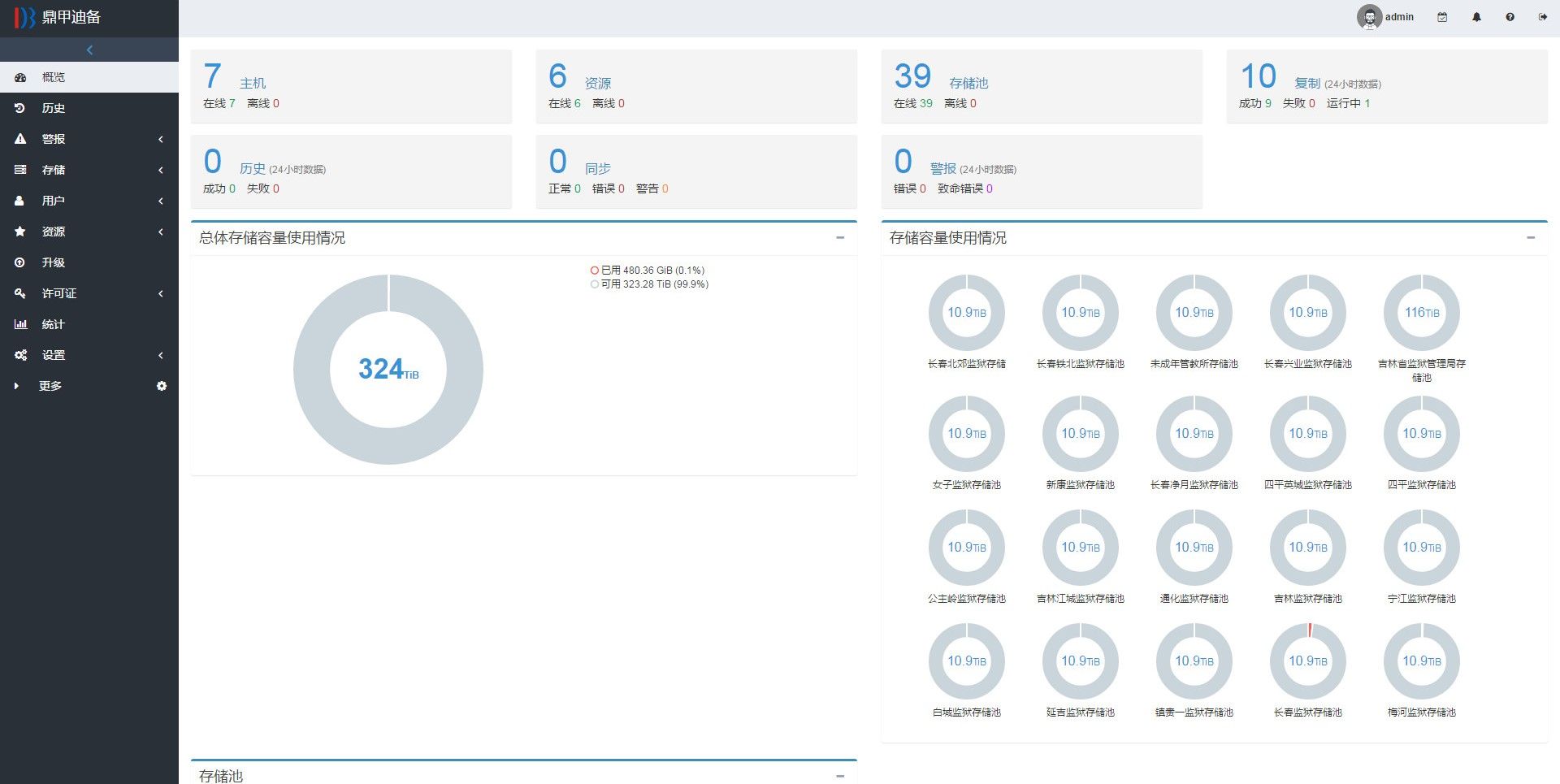Click the gear icon beside 更多
The height and width of the screenshot is (784, 1560).
coord(162,386)
